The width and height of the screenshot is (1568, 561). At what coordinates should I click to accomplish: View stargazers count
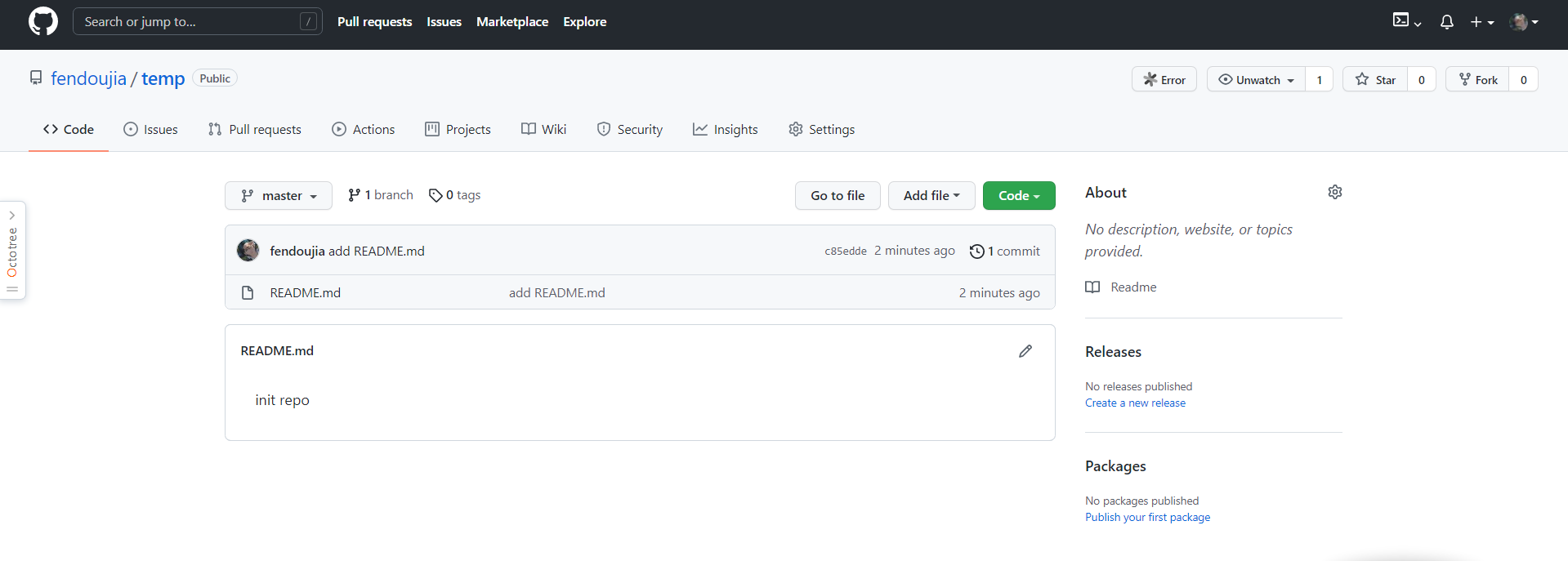tap(1422, 79)
